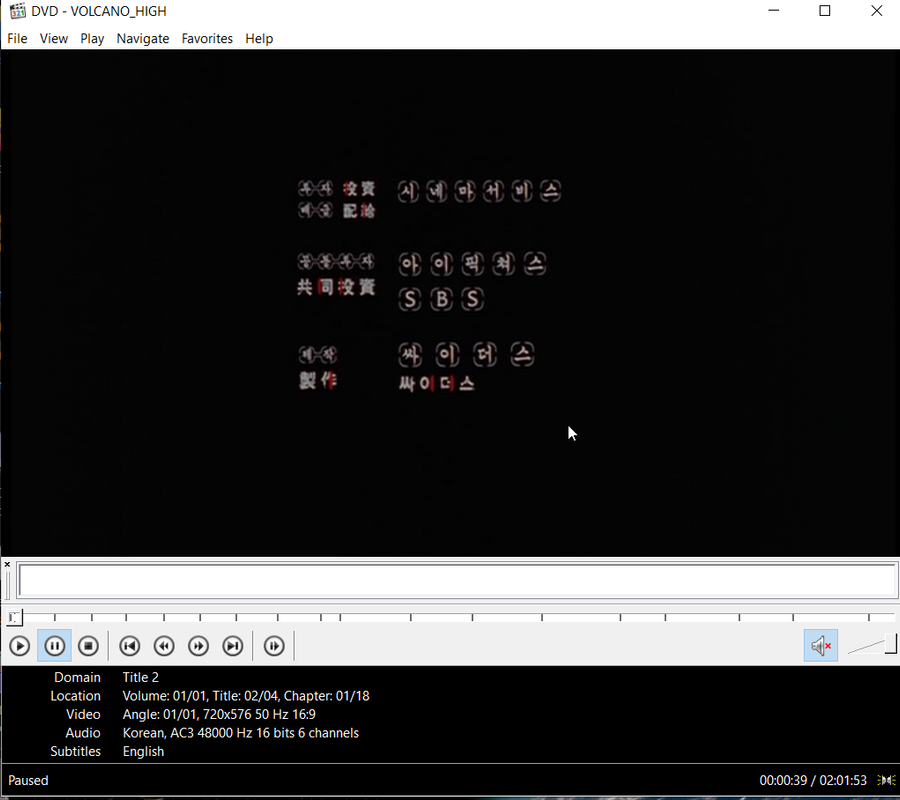Click the elapsed time 00:00:39 / 02:01:53
Viewport: 900px width, 800px height.
point(813,780)
